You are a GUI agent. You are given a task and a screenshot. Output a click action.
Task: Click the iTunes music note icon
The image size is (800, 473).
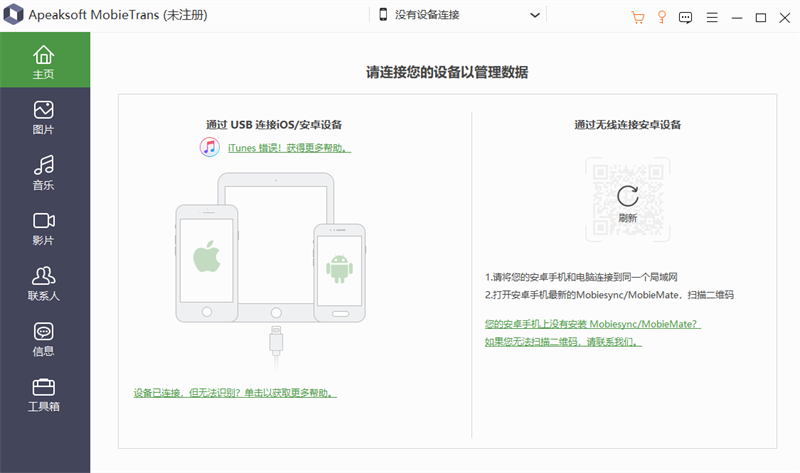point(210,147)
